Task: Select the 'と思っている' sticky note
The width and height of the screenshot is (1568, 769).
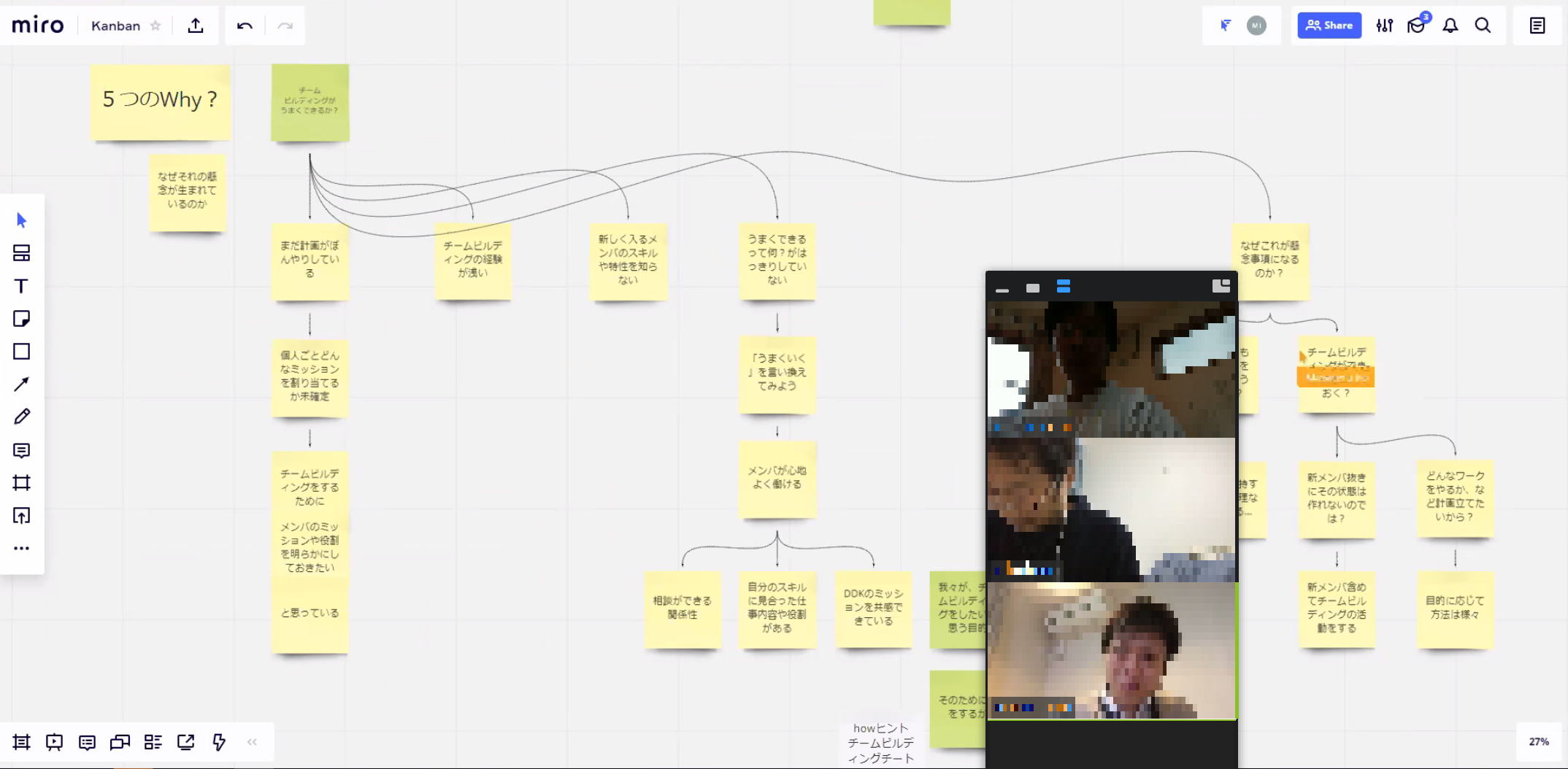Action: pyautogui.click(x=310, y=615)
